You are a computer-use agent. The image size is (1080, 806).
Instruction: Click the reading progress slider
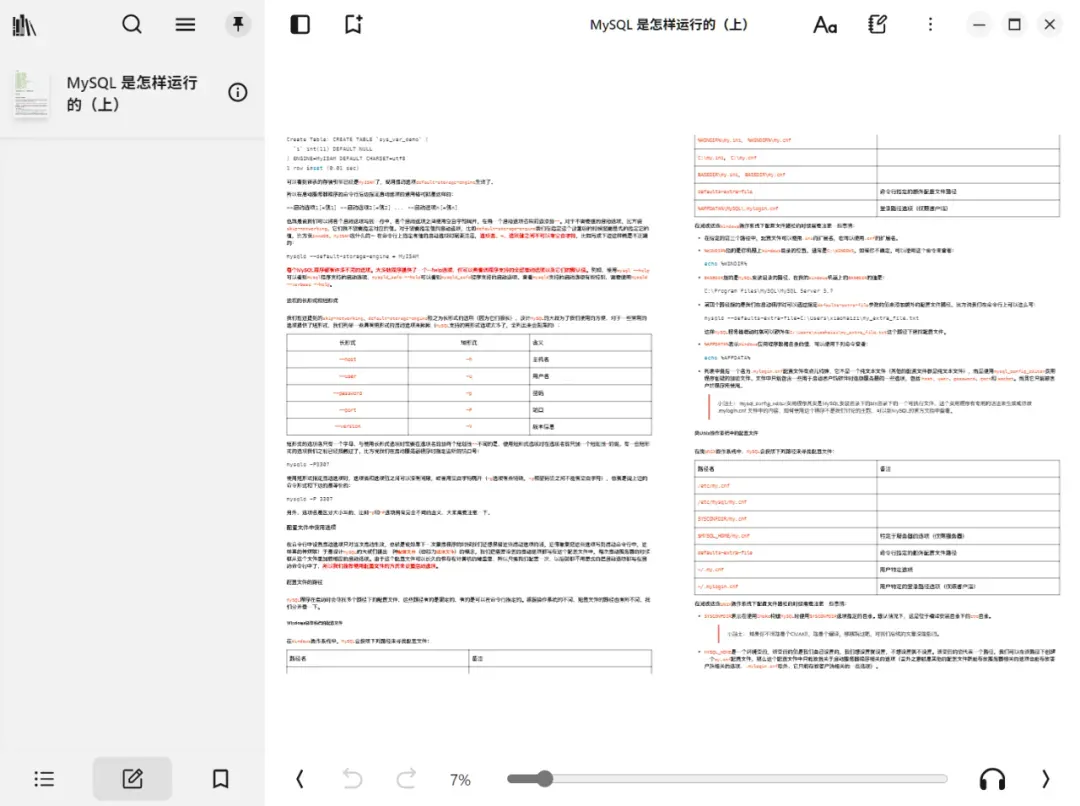(727, 779)
